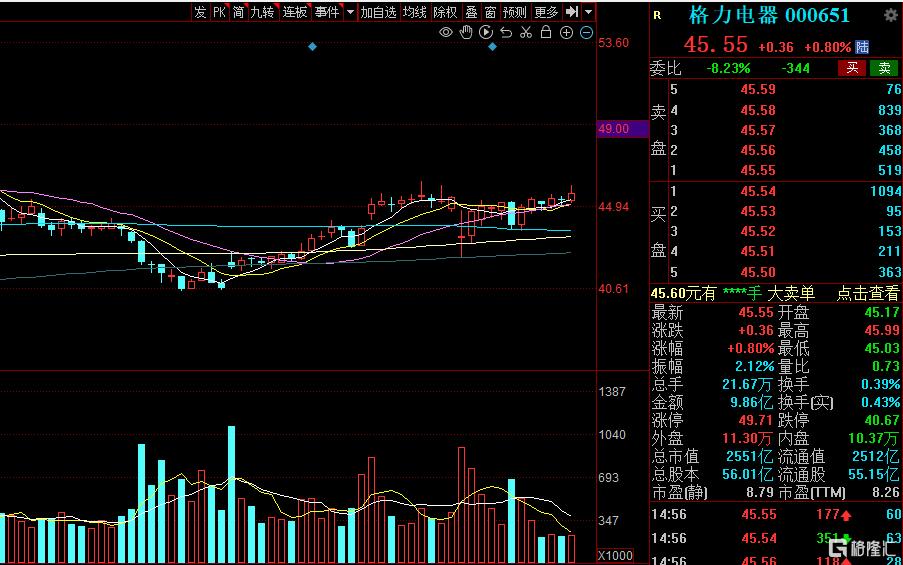Screen dimensions: 903x565
Task: Select the hand pan tool
Action: tap(466, 32)
